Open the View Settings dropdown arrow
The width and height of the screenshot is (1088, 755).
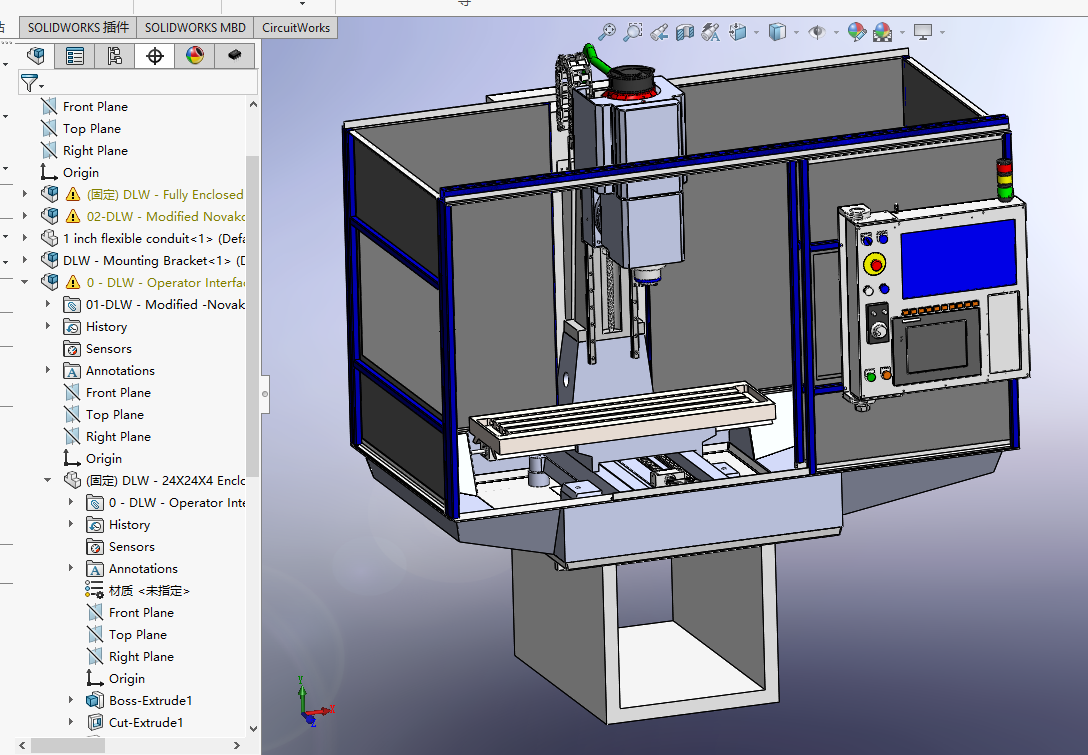click(x=942, y=32)
